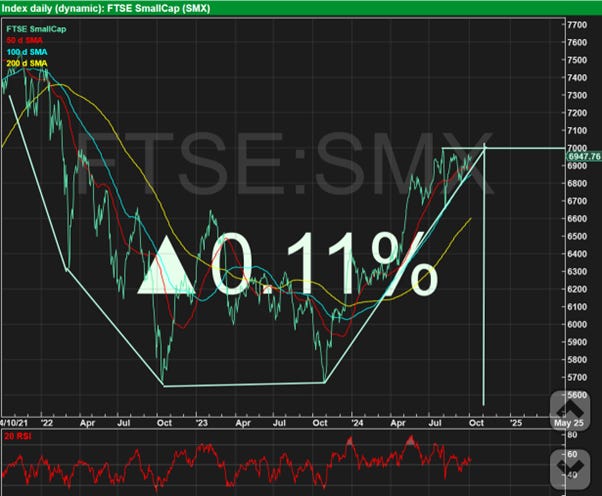Click the 'May 25' date axis label

[x=568, y=423]
